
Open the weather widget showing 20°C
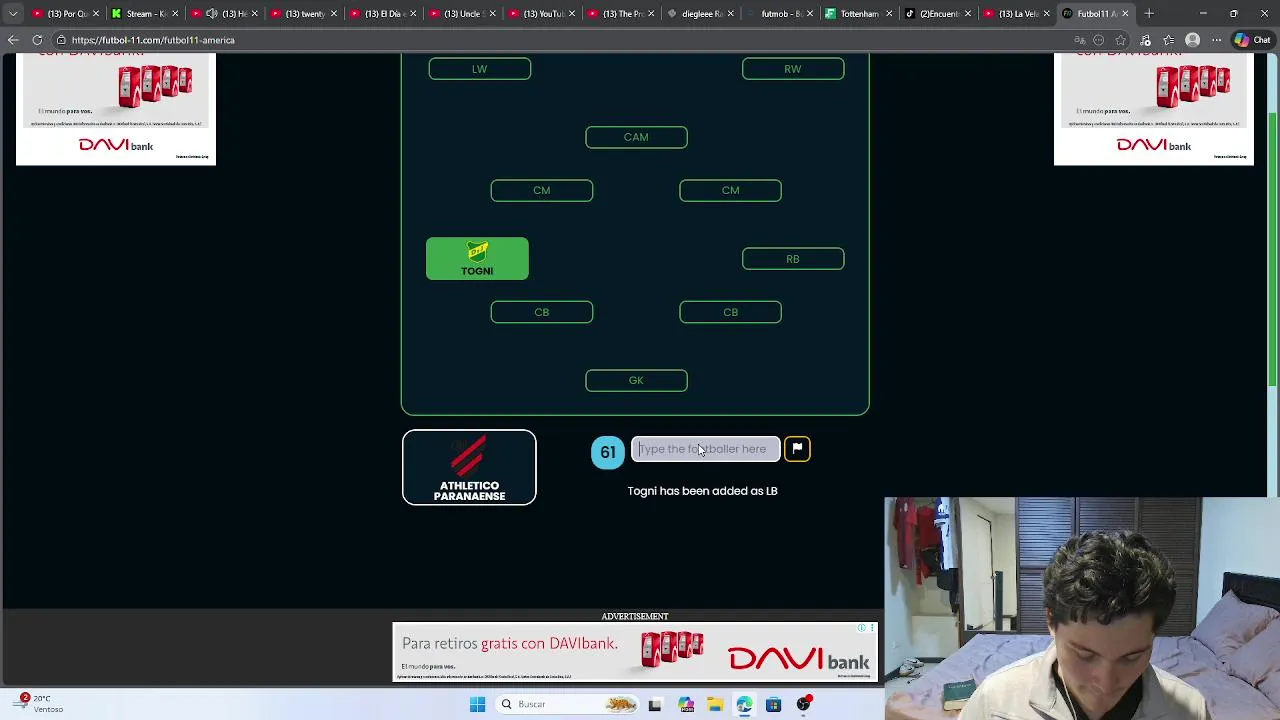point(40,704)
